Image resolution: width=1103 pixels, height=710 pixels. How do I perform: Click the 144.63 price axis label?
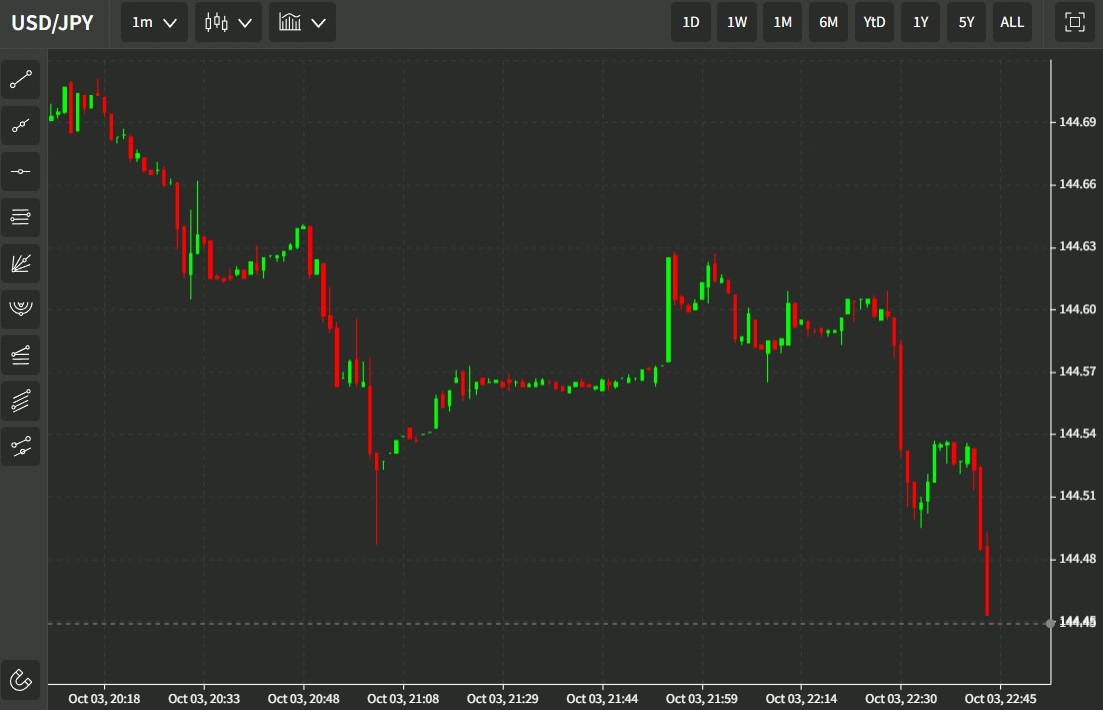tap(1077, 246)
